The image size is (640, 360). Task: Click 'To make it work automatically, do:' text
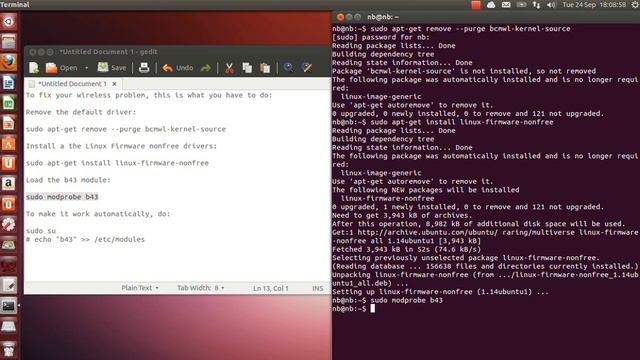tap(98, 214)
